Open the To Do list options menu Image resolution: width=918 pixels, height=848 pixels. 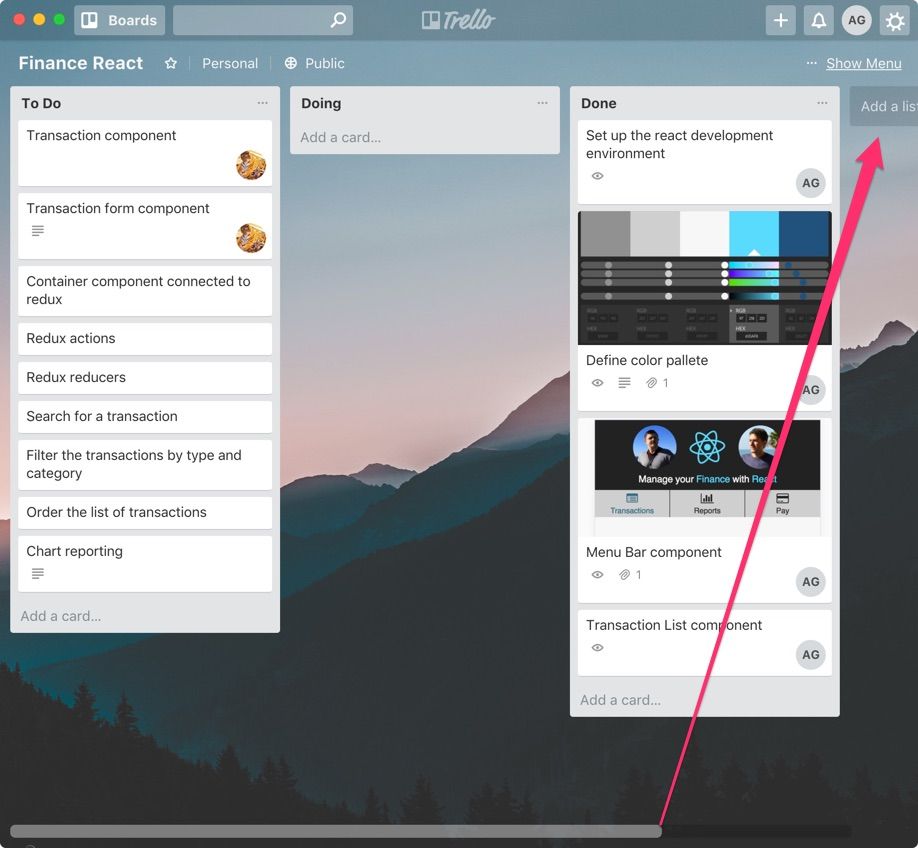(x=262, y=103)
